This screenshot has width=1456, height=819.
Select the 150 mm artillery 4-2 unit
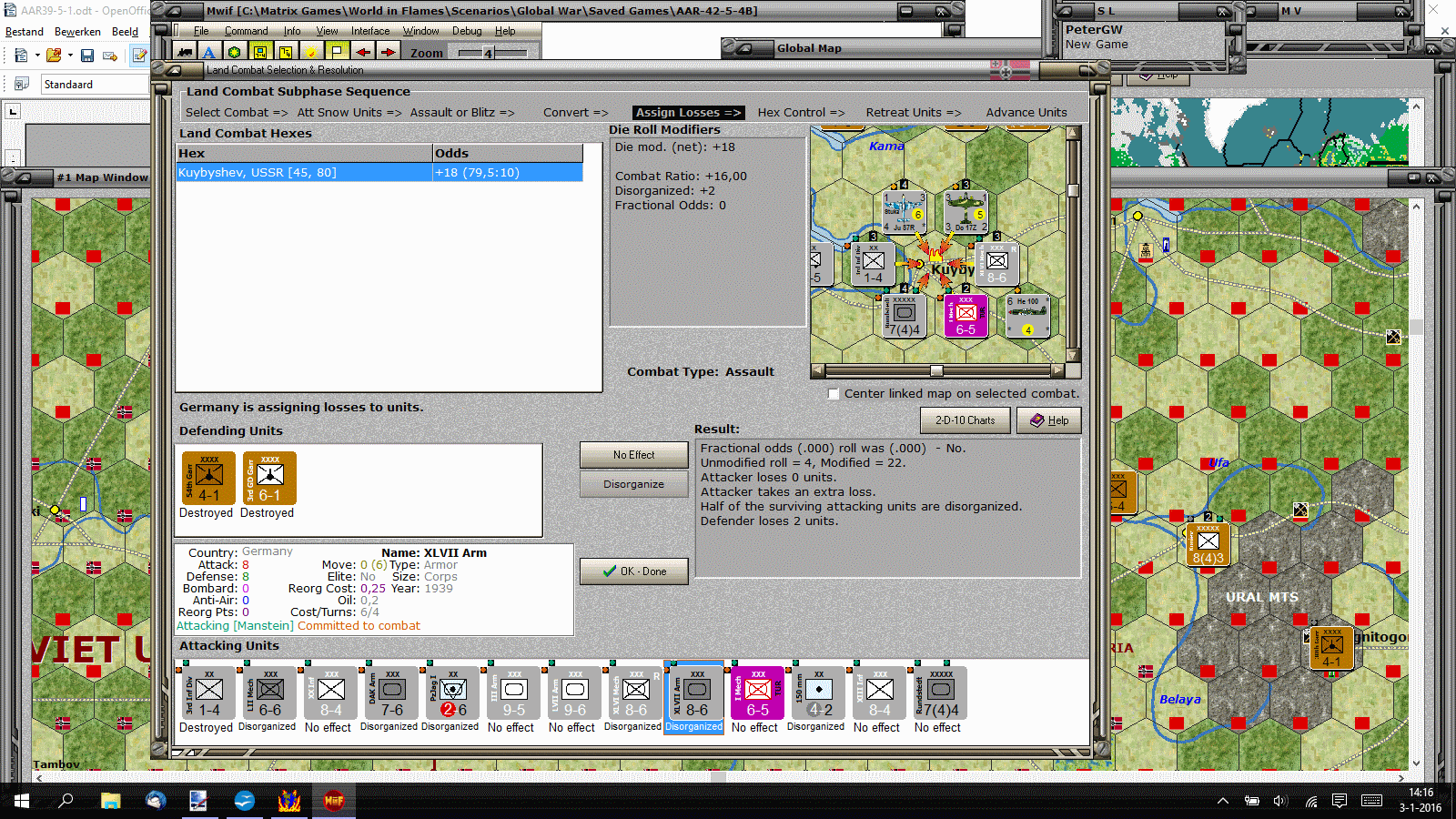pos(819,693)
